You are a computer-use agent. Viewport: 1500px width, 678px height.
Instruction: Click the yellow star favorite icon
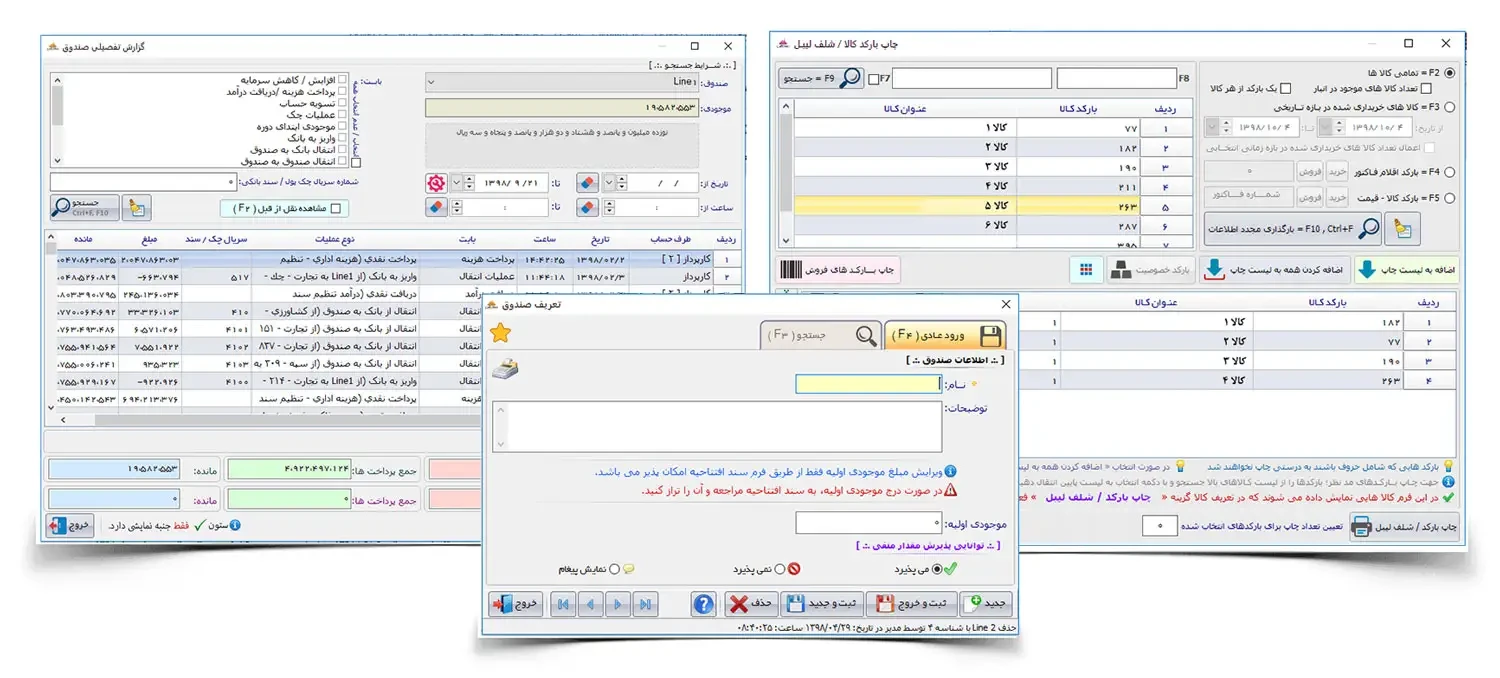501,334
